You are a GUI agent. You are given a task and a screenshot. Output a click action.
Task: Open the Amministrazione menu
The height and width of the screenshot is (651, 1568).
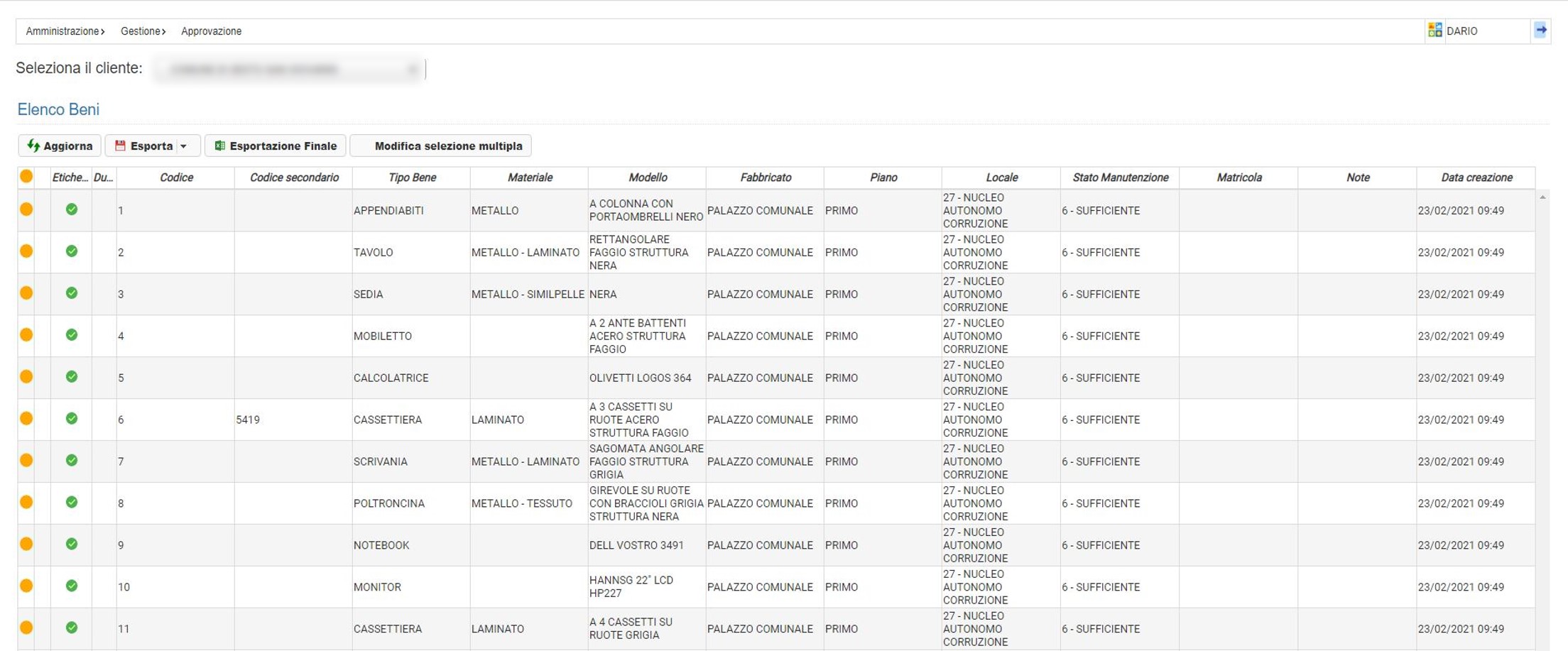pyautogui.click(x=65, y=31)
